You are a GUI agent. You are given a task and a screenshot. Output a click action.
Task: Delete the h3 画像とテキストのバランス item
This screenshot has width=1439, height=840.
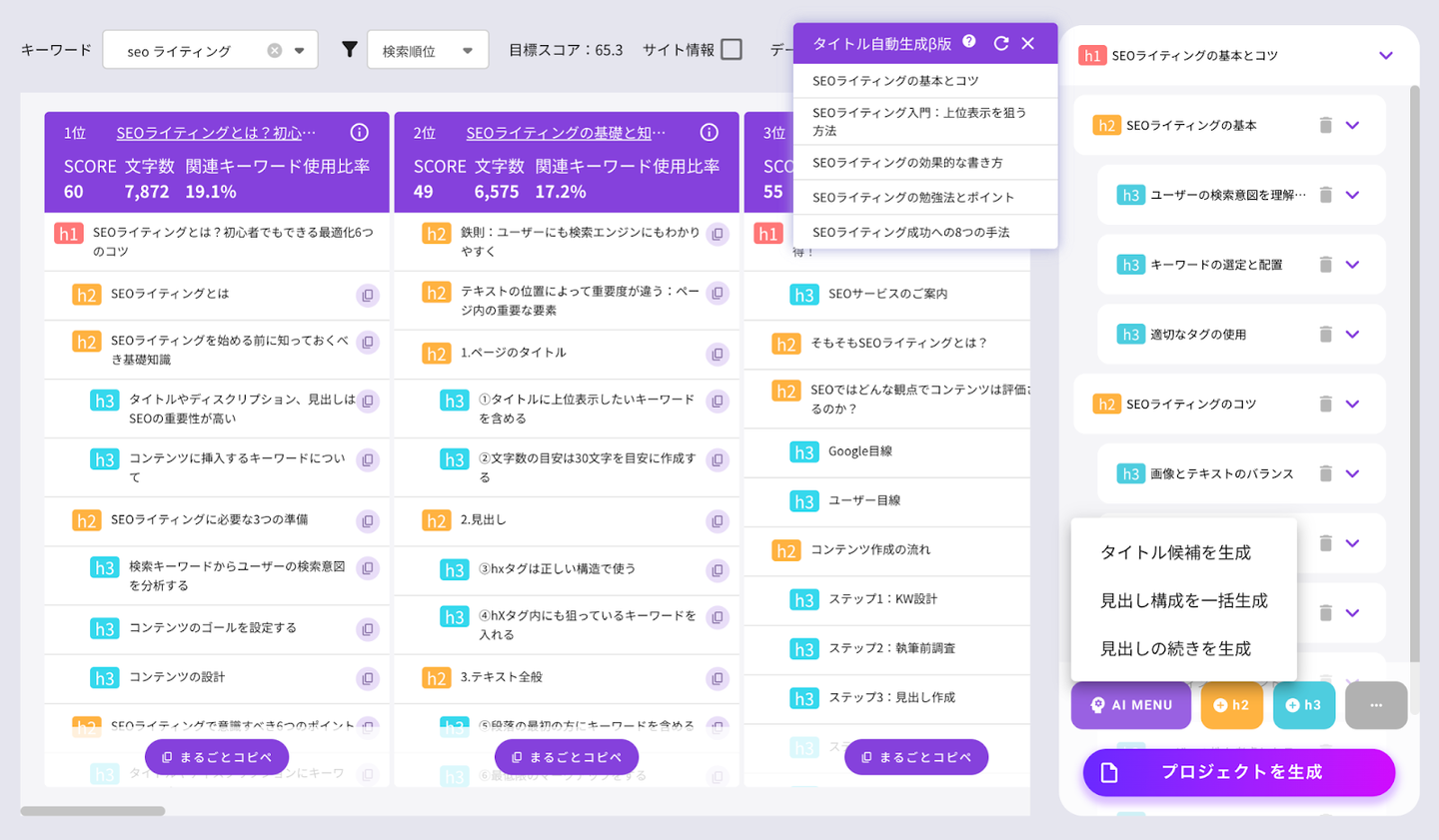[1325, 473]
